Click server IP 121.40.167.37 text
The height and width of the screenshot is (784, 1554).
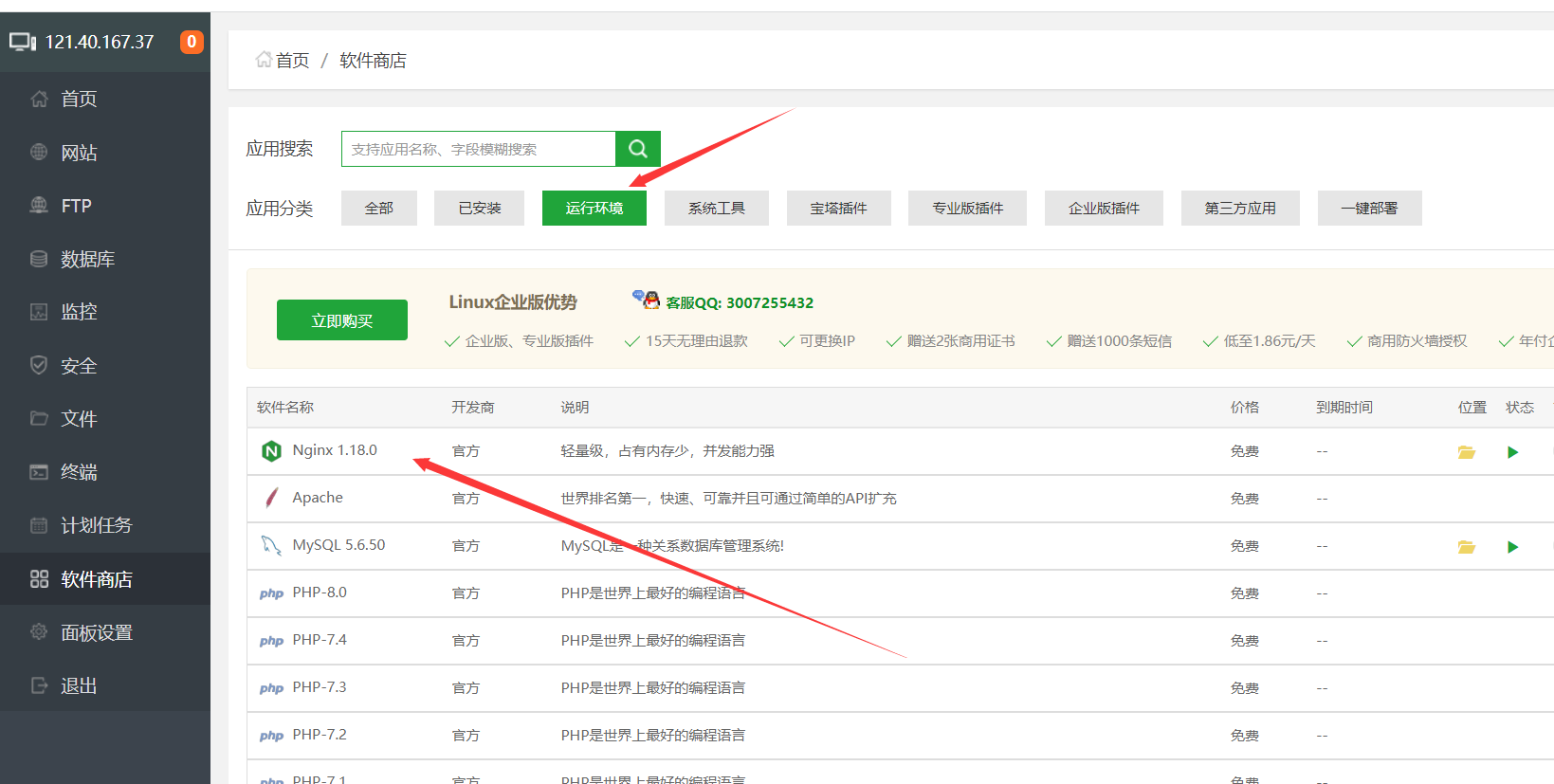(100, 42)
